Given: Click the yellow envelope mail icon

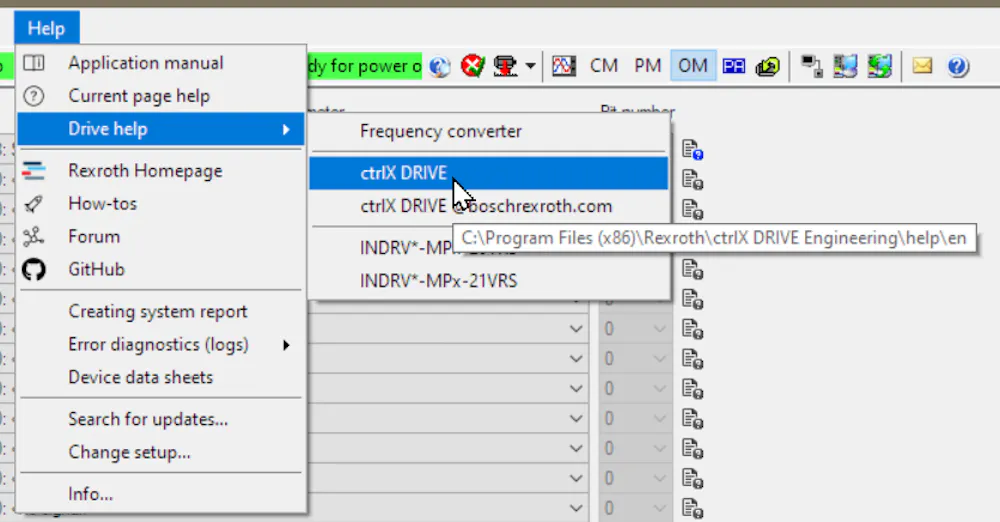Looking at the screenshot, I should (922, 66).
